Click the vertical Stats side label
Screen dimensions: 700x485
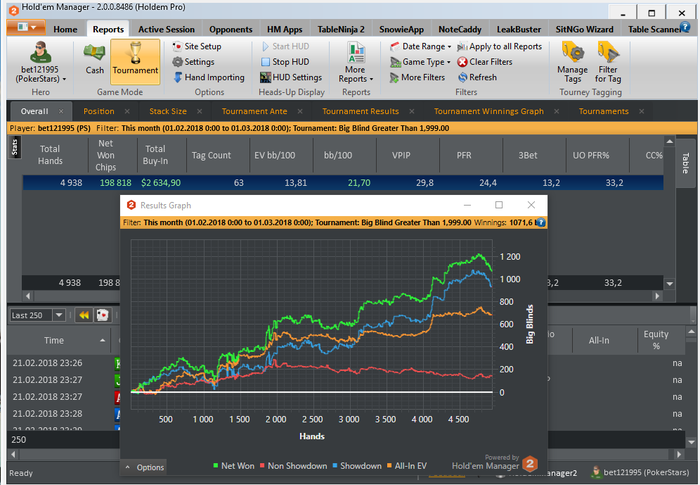[14, 147]
